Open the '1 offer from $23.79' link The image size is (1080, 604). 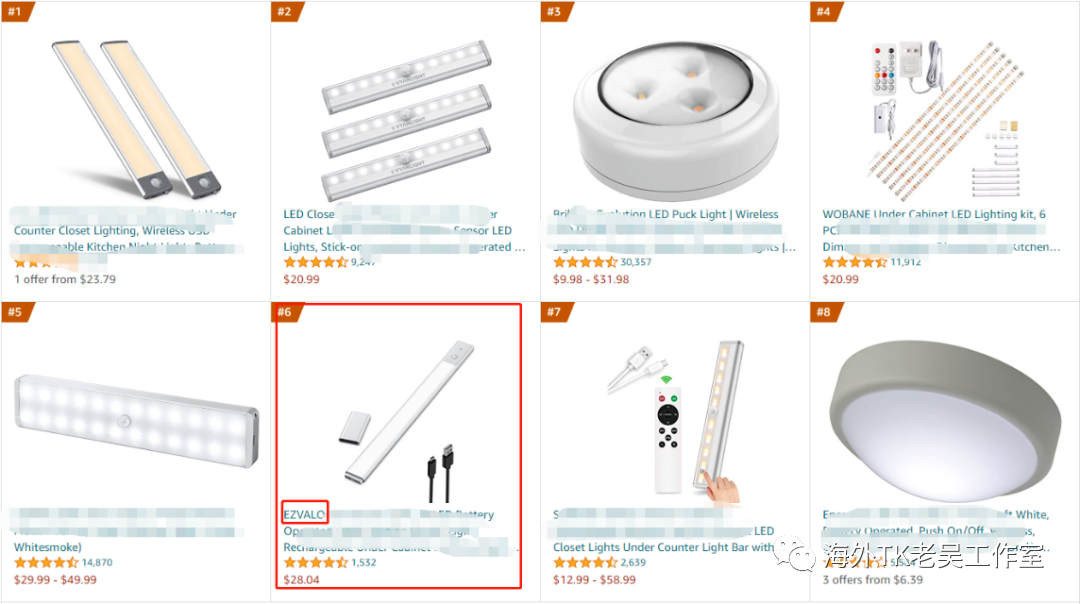pos(65,279)
